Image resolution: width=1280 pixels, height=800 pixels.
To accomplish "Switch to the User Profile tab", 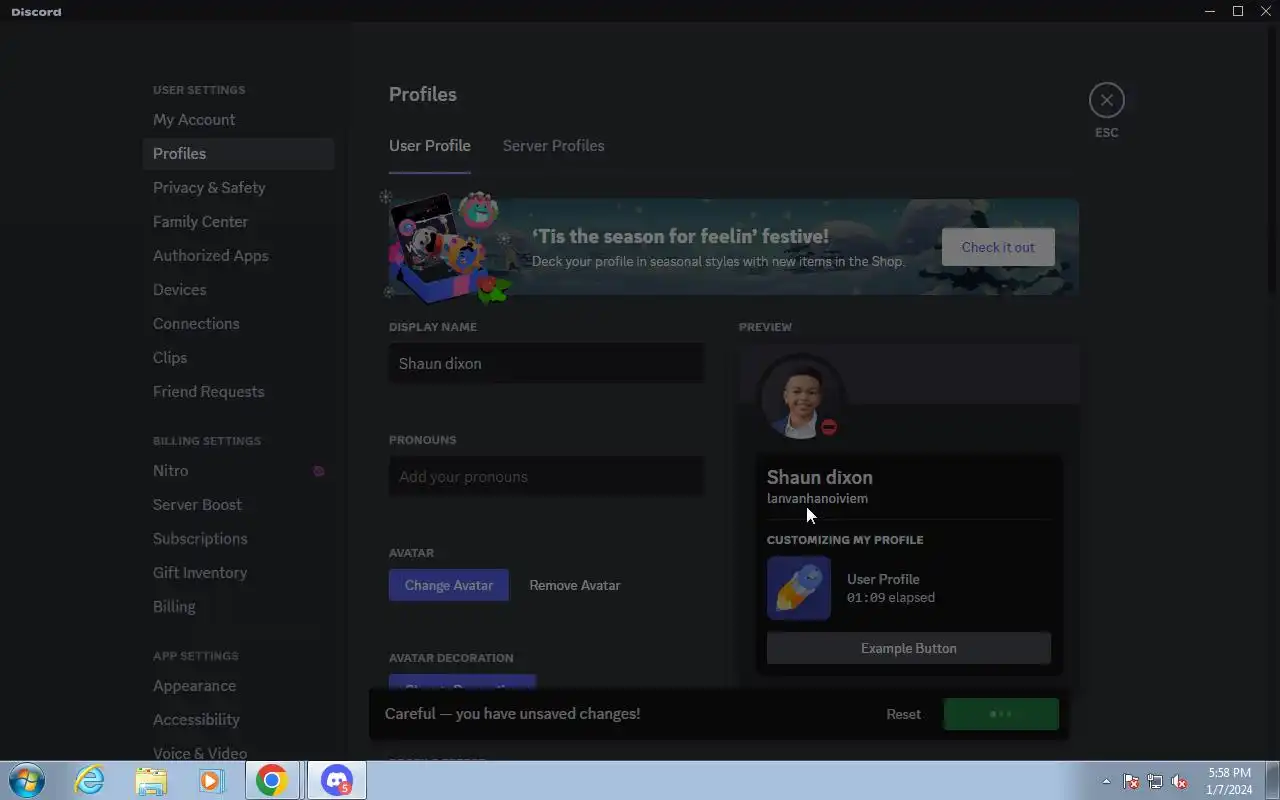I will click(x=429, y=146).
